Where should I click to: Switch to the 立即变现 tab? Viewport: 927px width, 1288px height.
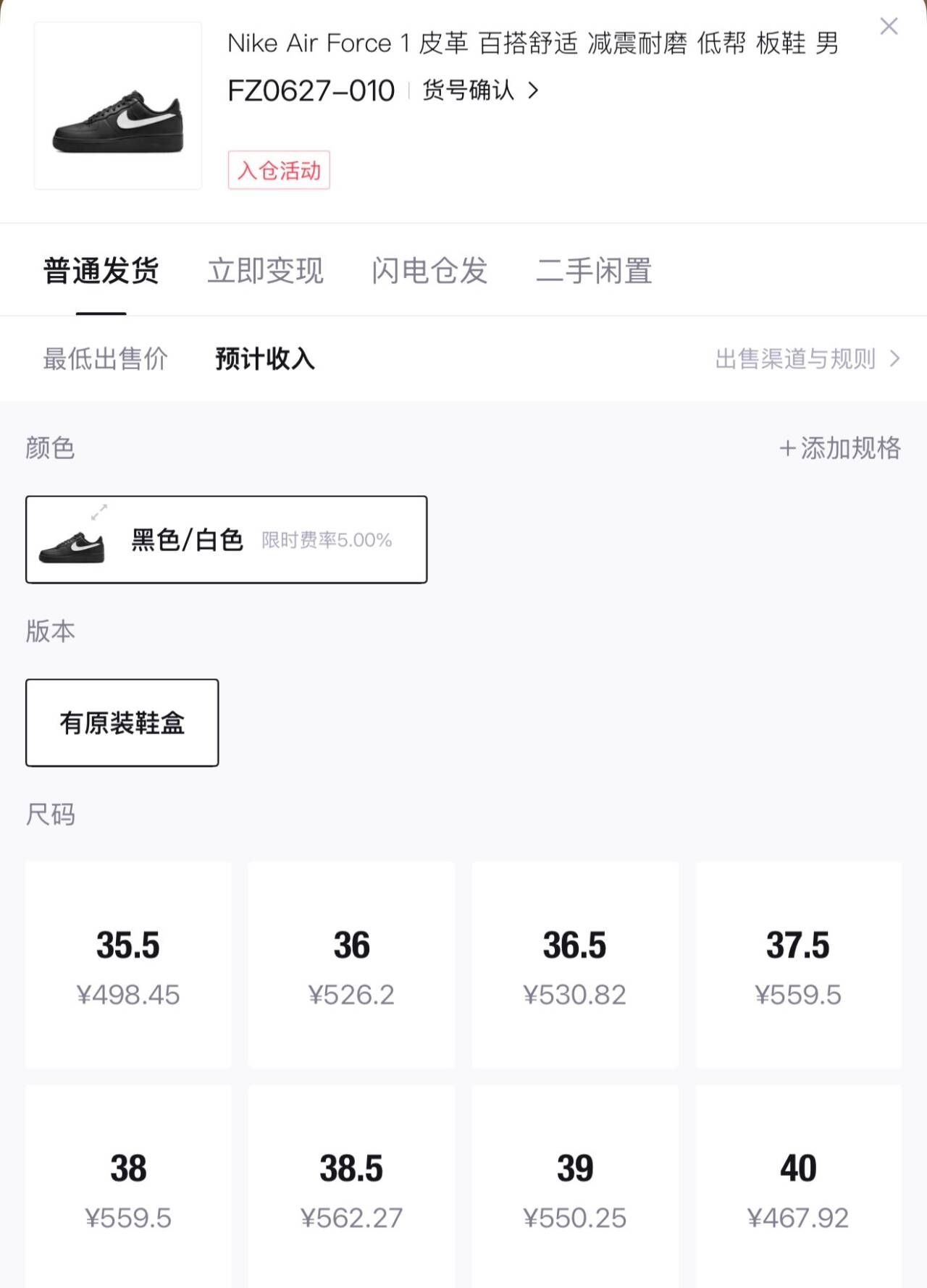click(265, 272)
